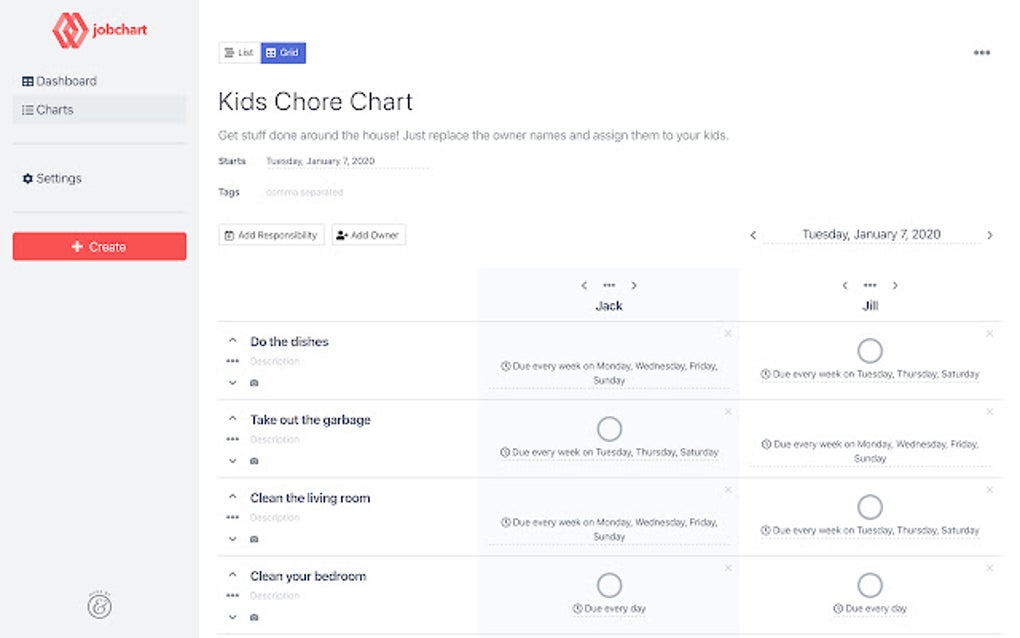
Task: Mark Do the dishes complete for Jill
Action: point(870,351)
